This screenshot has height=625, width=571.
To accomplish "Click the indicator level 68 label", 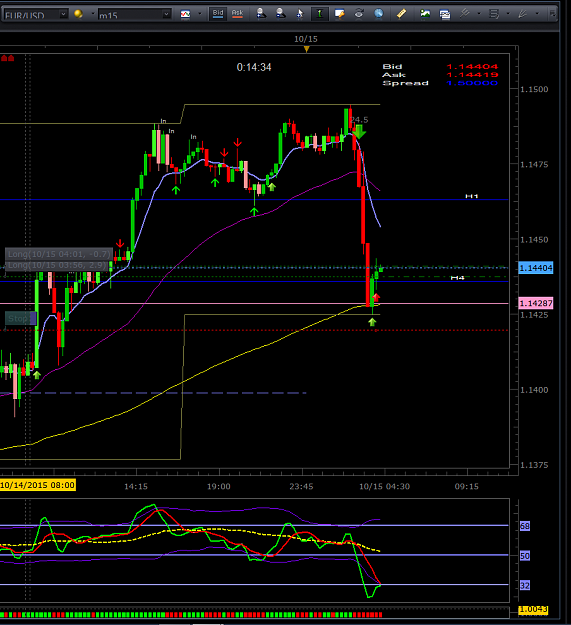I will pos(525,526).
